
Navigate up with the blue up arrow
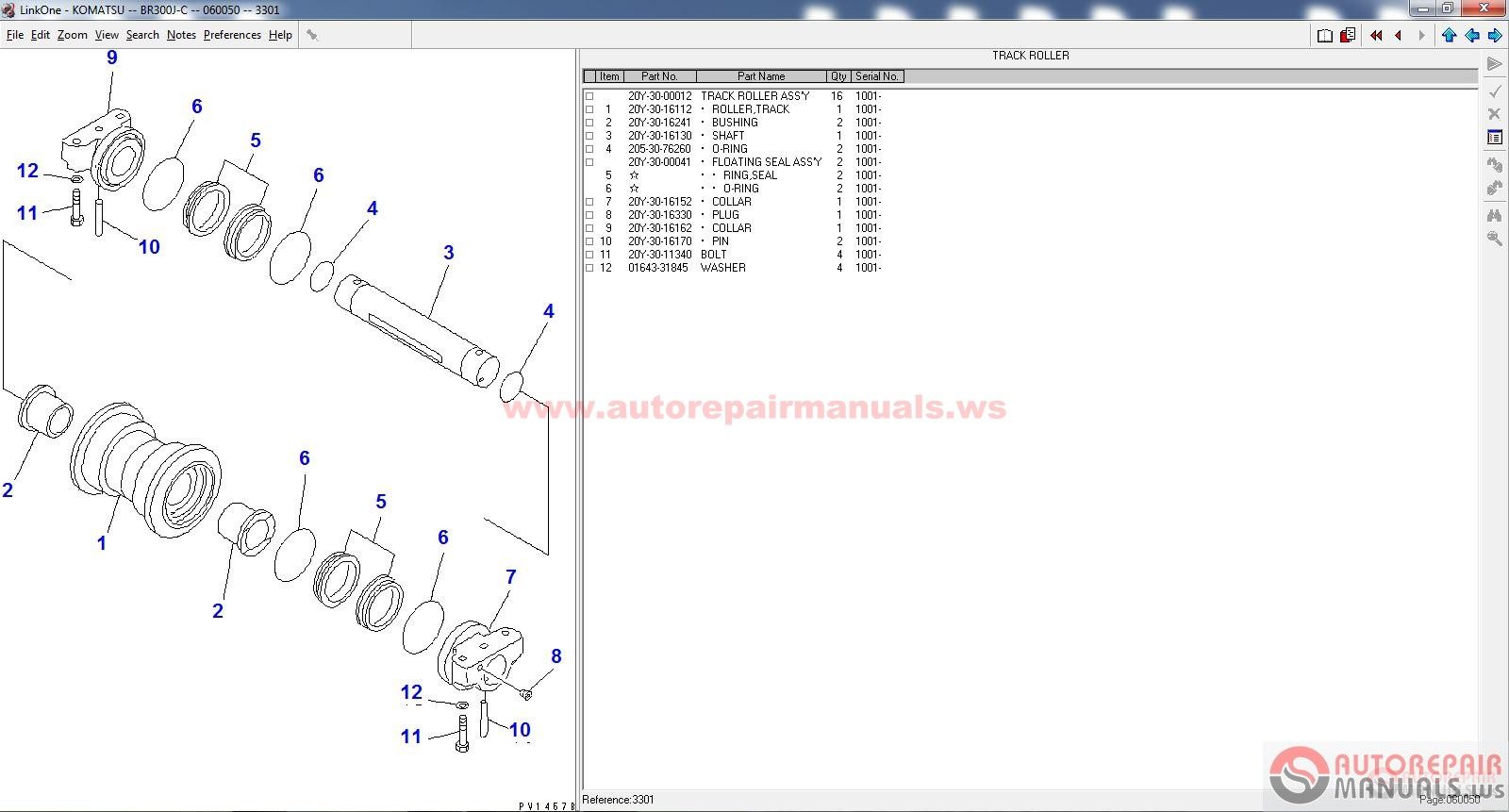tap(1450, 36)
